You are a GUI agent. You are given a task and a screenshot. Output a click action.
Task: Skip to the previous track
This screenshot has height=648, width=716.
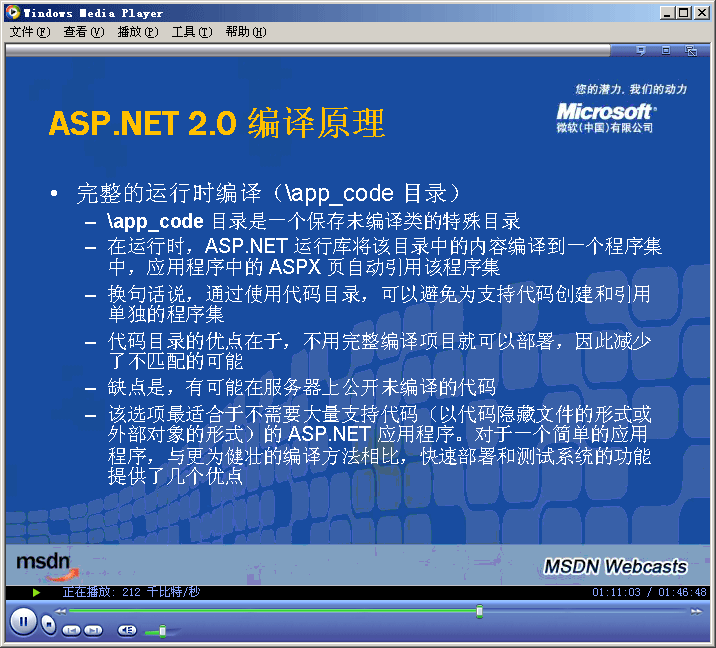(x=71, y=631)
